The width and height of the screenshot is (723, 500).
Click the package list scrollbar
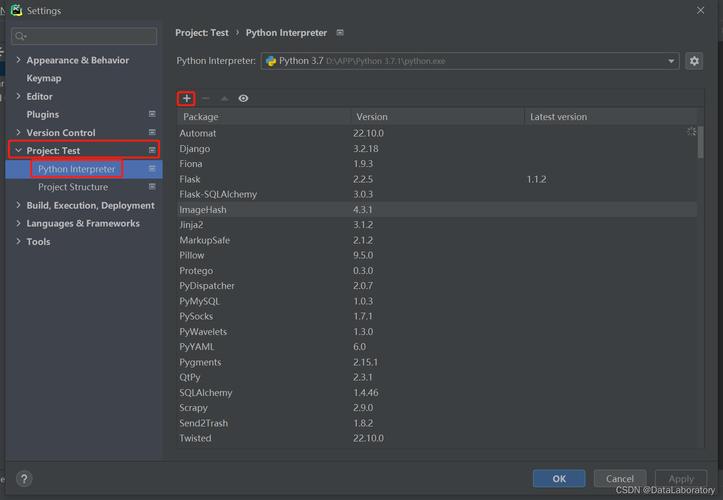click(700, 142)
